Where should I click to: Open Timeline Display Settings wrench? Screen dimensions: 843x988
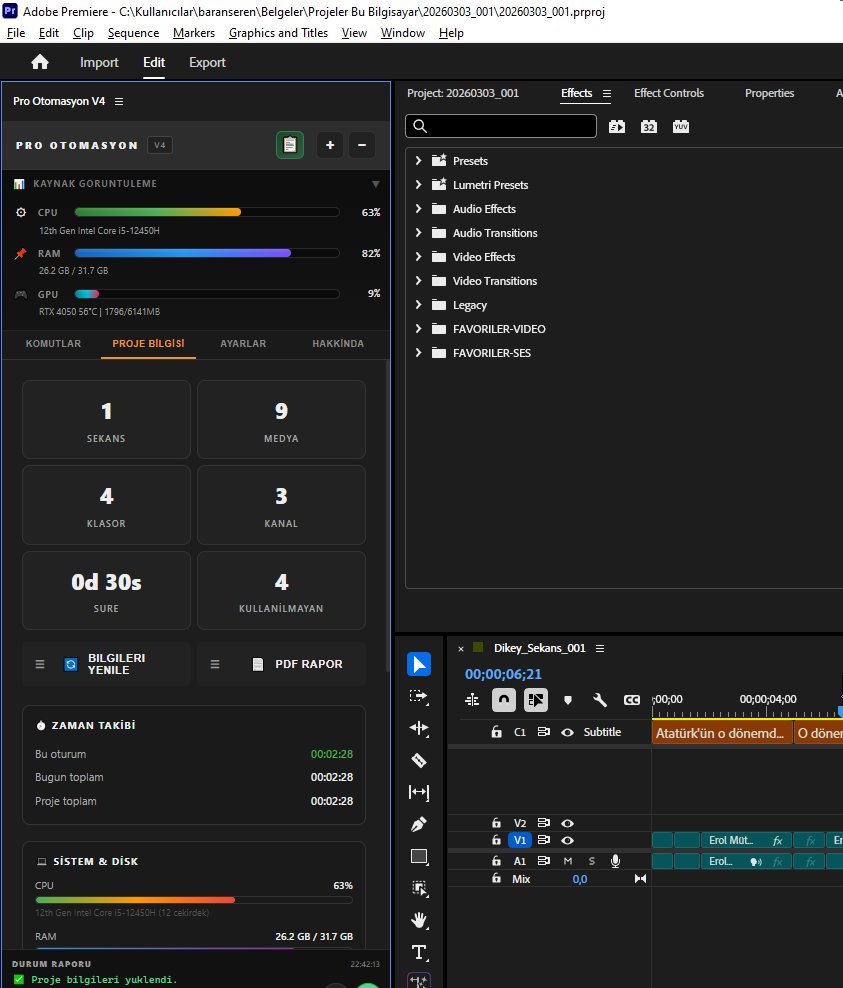(x=600, y=700)
